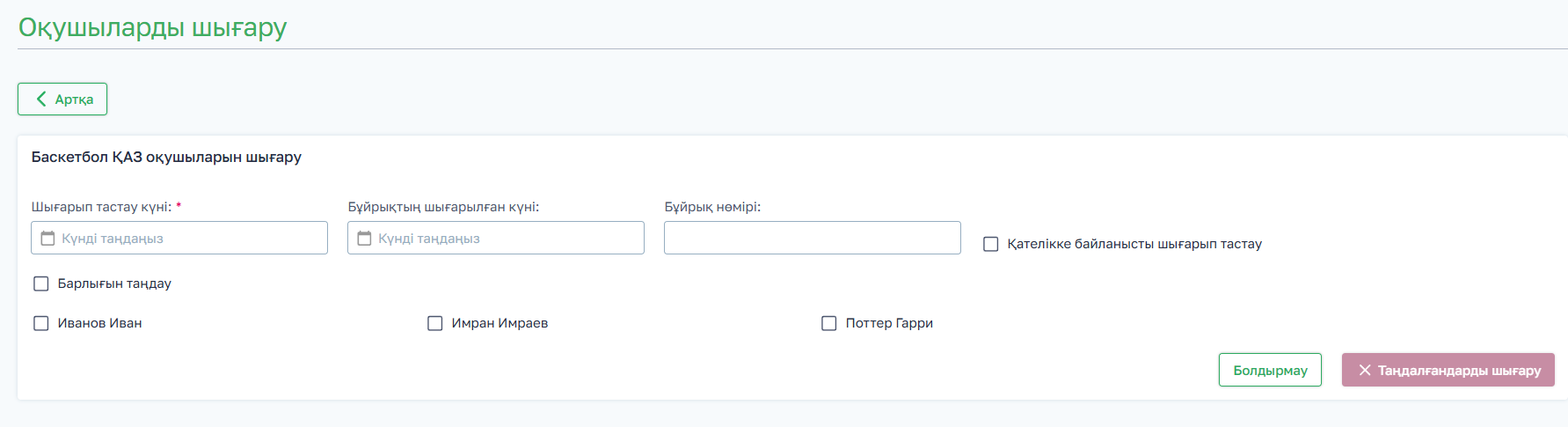Click the Бұйрық нөмірі label text
1568x427 pixels.
[x=712, y=207]
